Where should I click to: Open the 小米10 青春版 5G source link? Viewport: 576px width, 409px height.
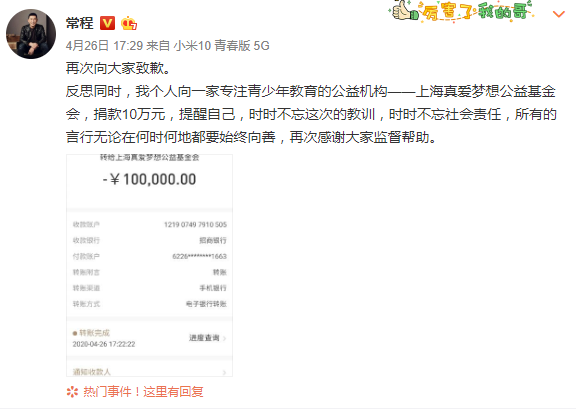coord(222,46)
